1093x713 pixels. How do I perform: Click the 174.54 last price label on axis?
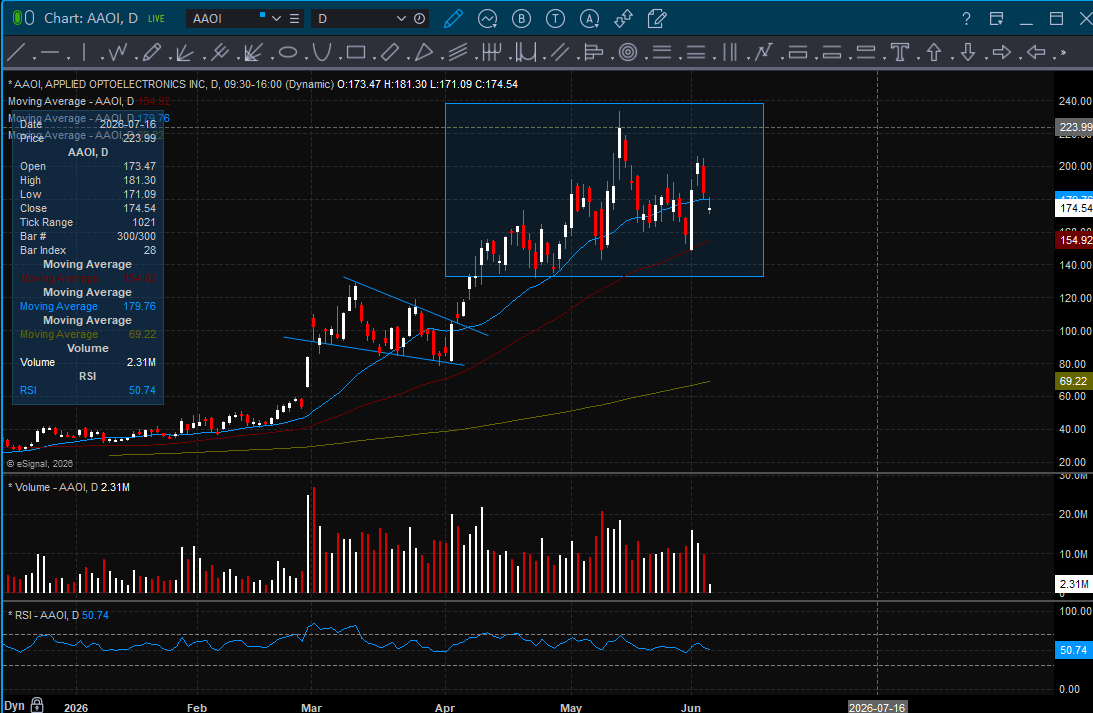coord(1073,208)
